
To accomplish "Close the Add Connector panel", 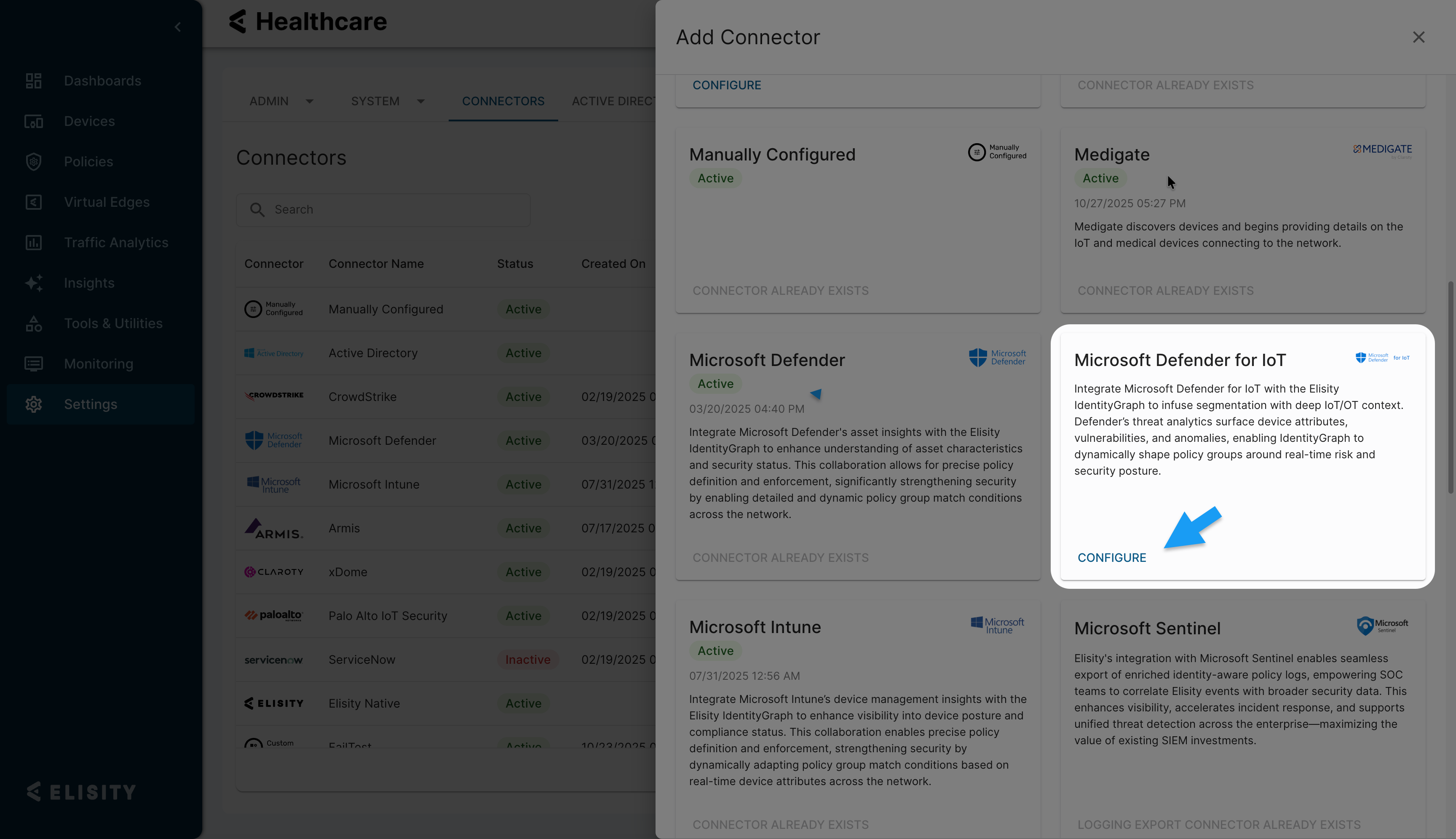I will click(1418, 37).
